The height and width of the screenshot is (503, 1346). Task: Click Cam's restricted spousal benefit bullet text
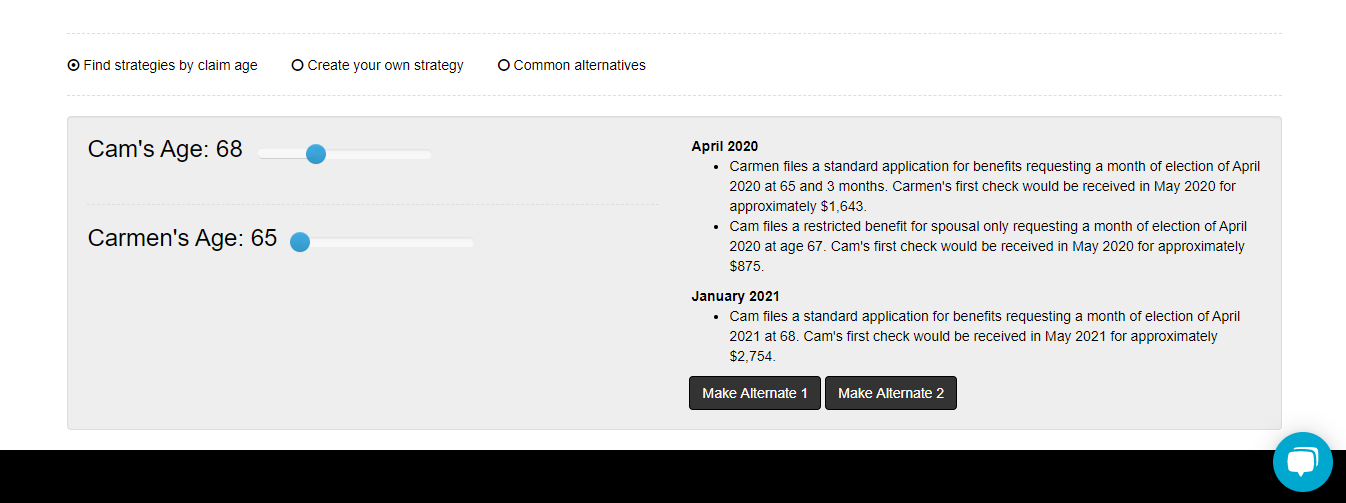(x=988, y=246)
